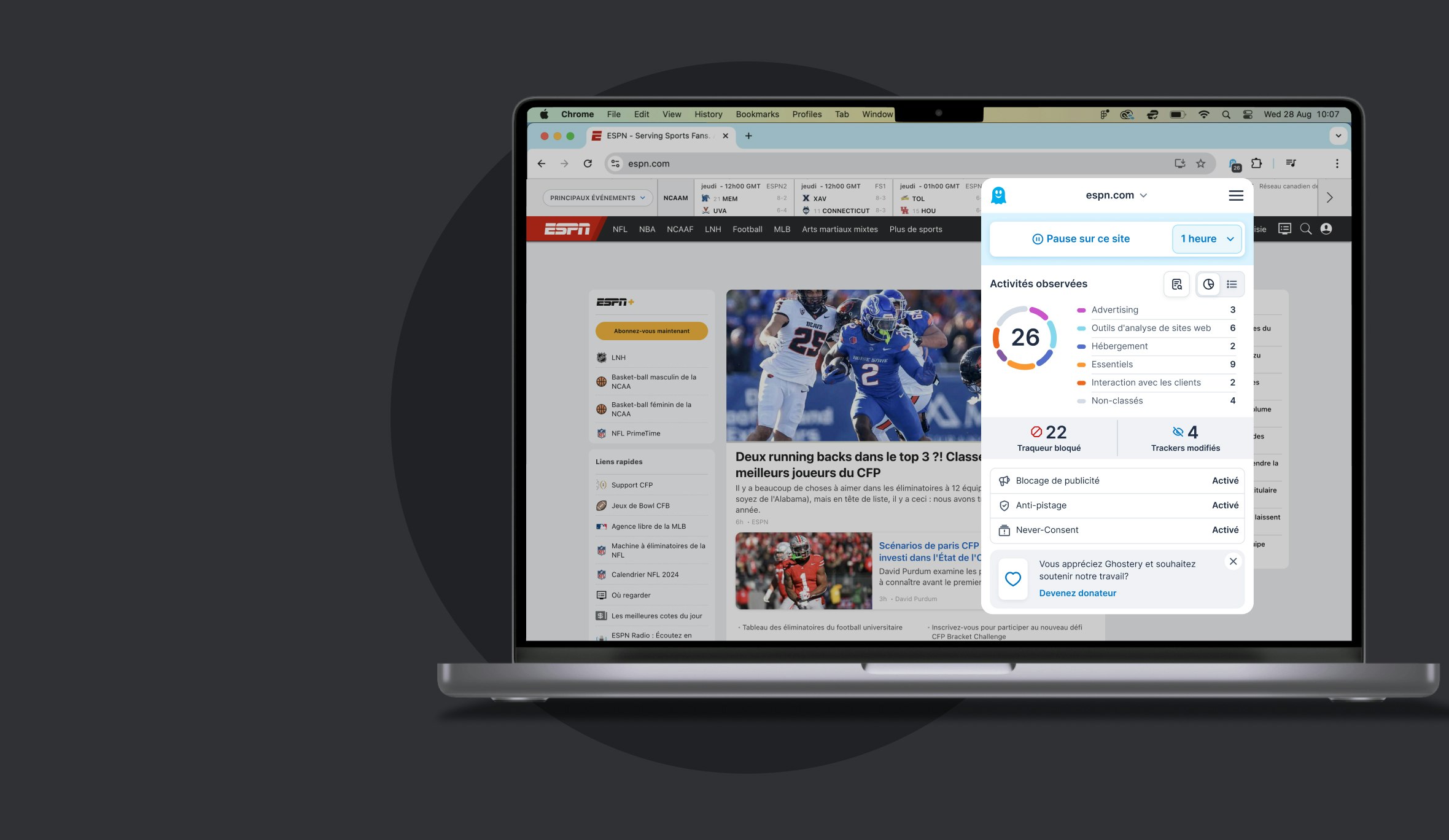Click the Ghostery list view icon
Screen dimensions: 1449x840
point(1231,283)
